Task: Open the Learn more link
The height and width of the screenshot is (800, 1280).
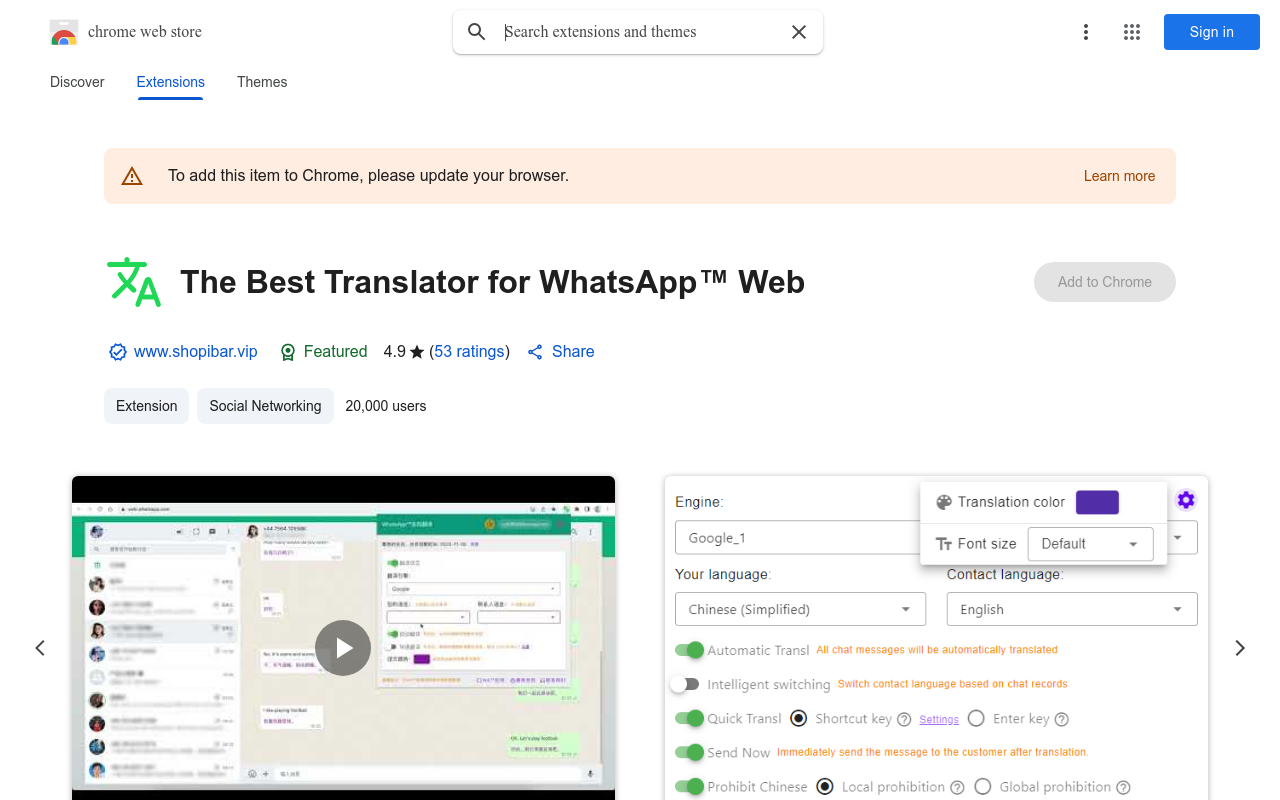Action: (x=1119, y=176)
